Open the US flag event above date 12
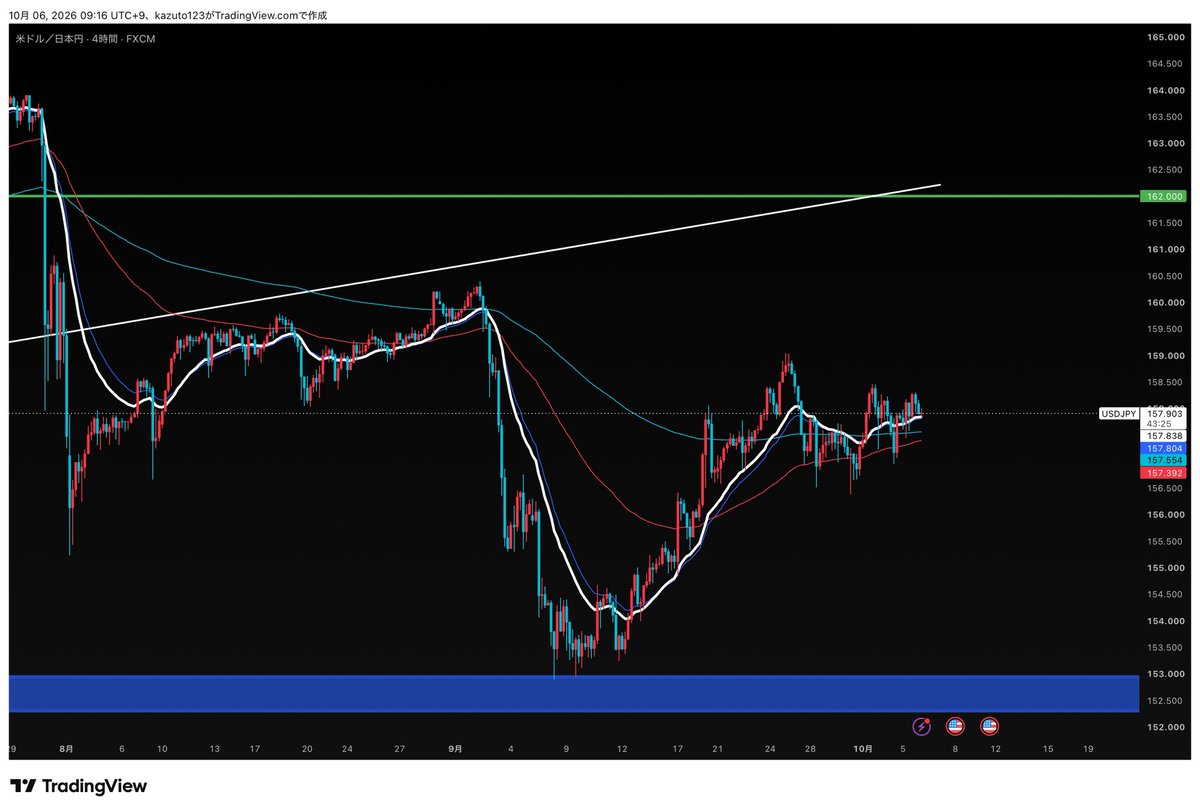 click(990, 727)
